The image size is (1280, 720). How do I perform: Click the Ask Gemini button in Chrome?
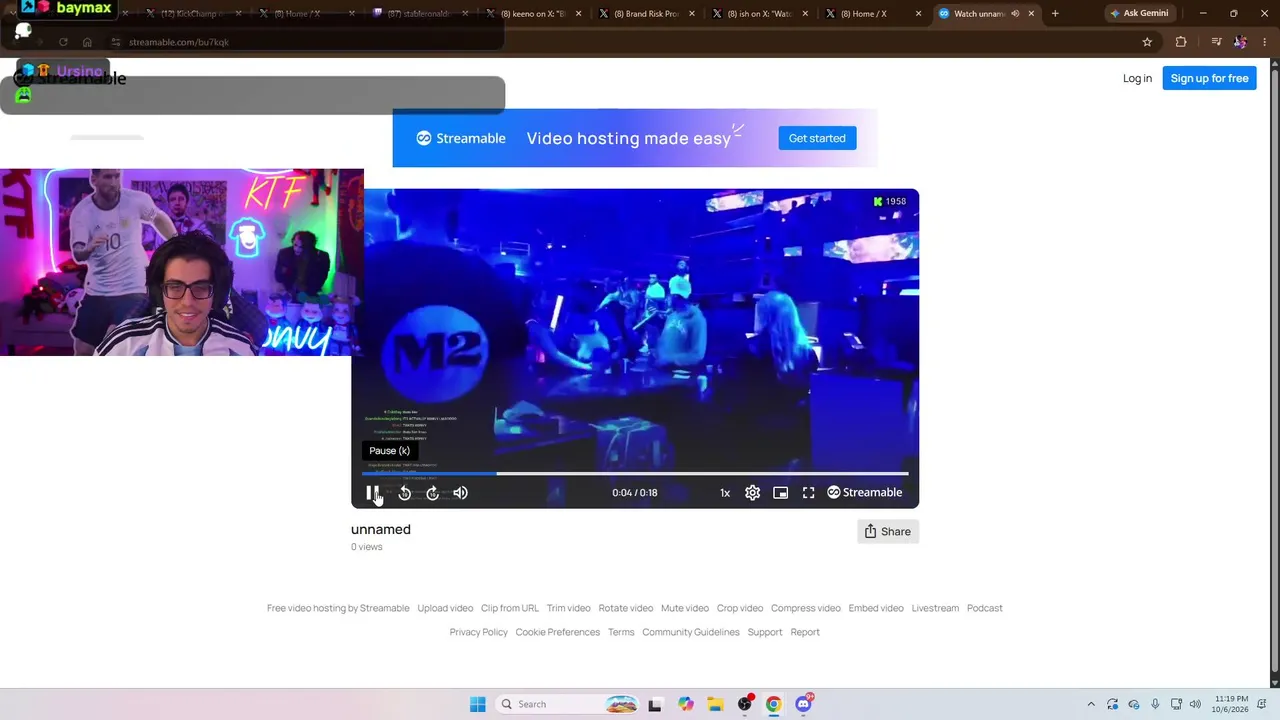tap(1139, 14)
